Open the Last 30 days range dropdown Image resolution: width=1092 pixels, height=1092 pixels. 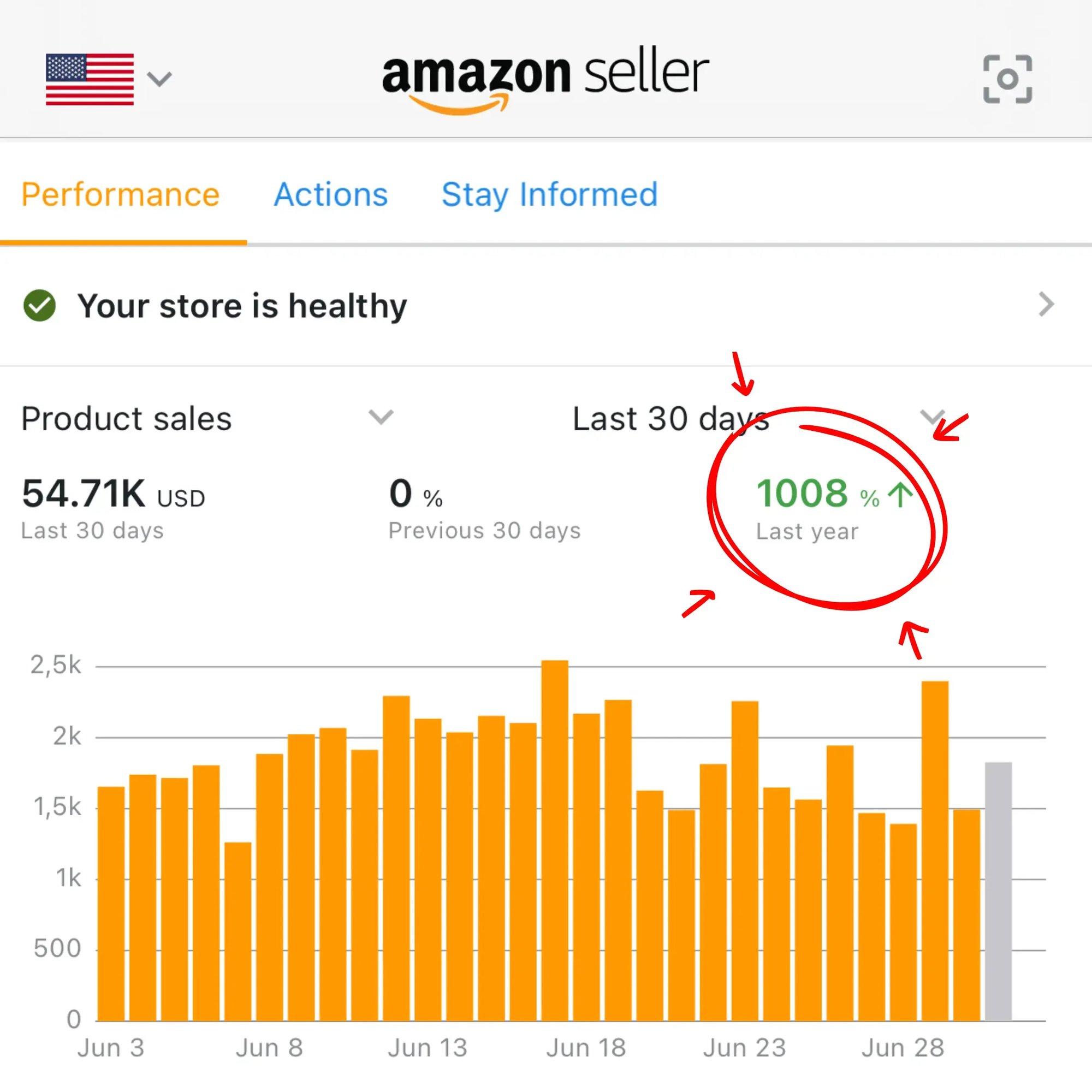(931, 417)
